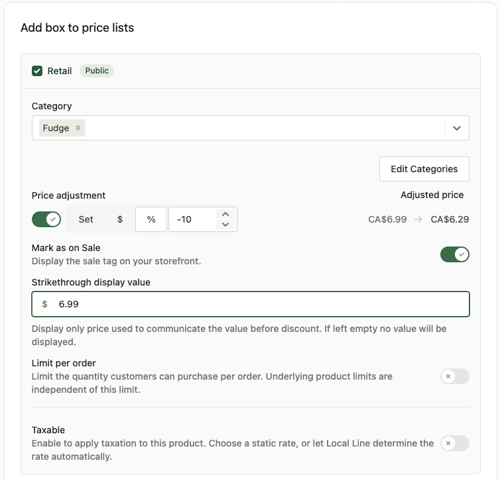The height and width of the screenshot is (479, 500).
Task: Click the Public badge
Action: (97, 71)
